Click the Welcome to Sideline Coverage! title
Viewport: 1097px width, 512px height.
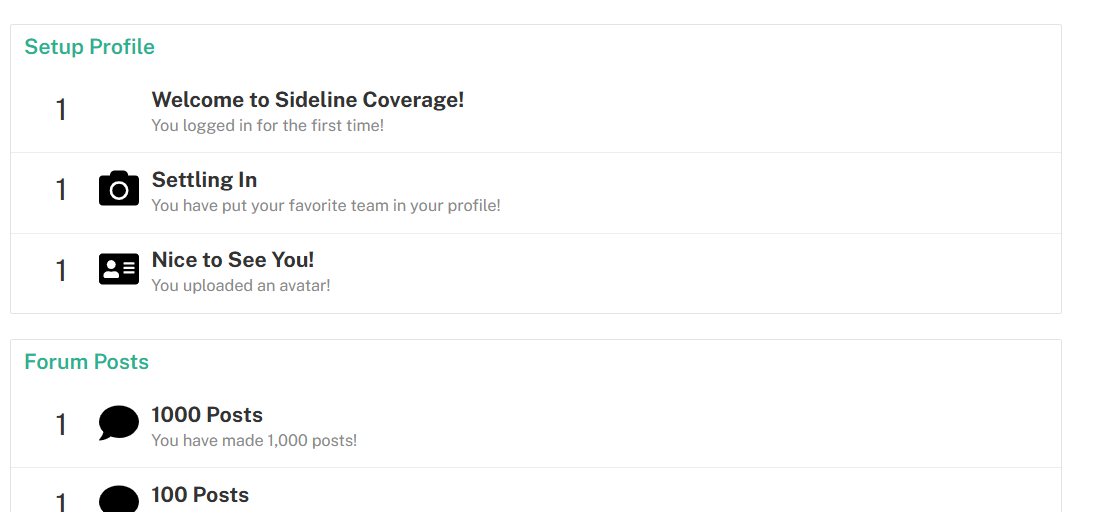tap(307, 100)
